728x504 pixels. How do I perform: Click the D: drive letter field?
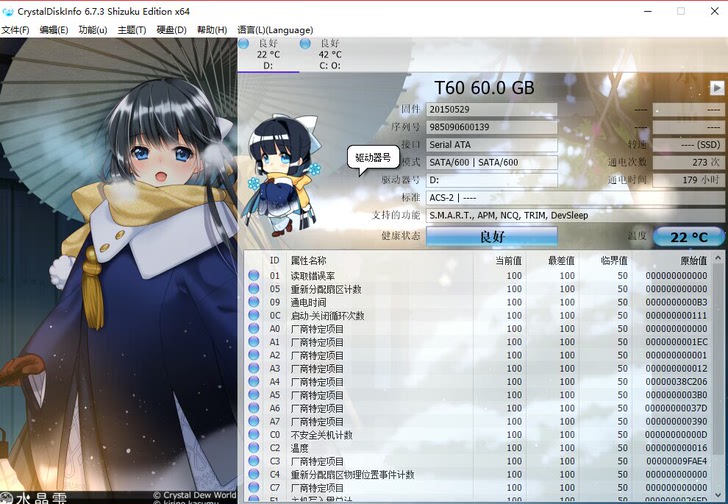pyautogui.click(x=492, y=180)
